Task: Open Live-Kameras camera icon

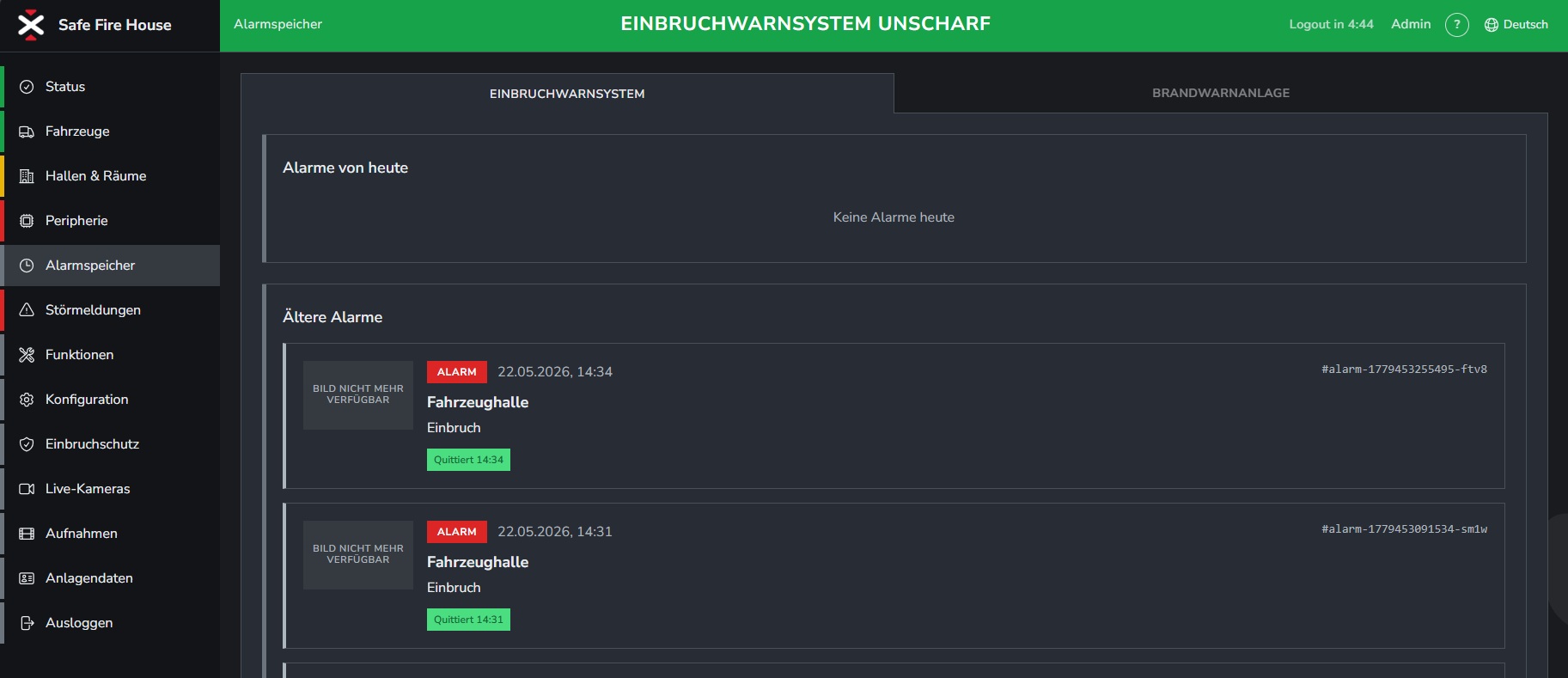Action: [x=27, y=489]
